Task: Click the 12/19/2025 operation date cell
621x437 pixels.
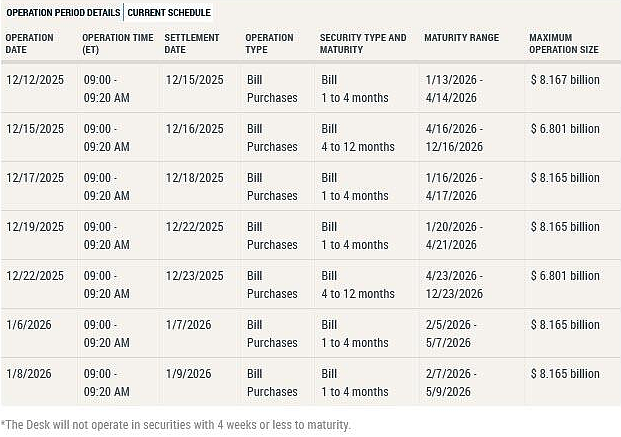Action: (35, 227)
